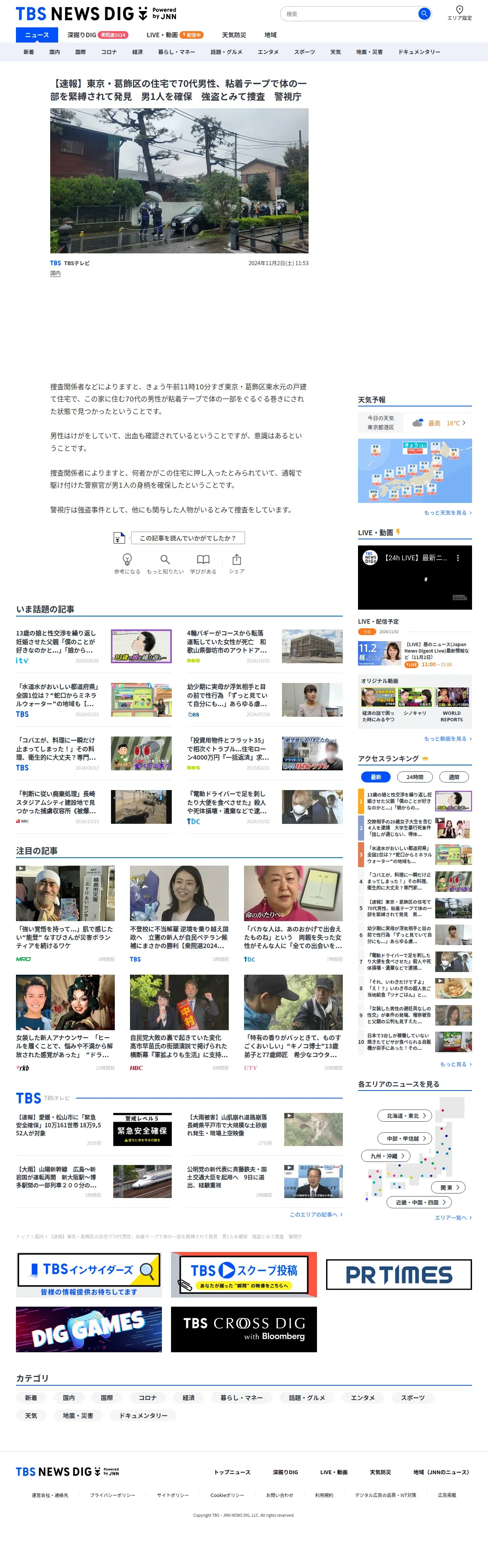The image size is (488, 1568).
Task: Click the magnifier もっと知りたい reaction icon
Action: pyautogui.click(x=165, y=559)
